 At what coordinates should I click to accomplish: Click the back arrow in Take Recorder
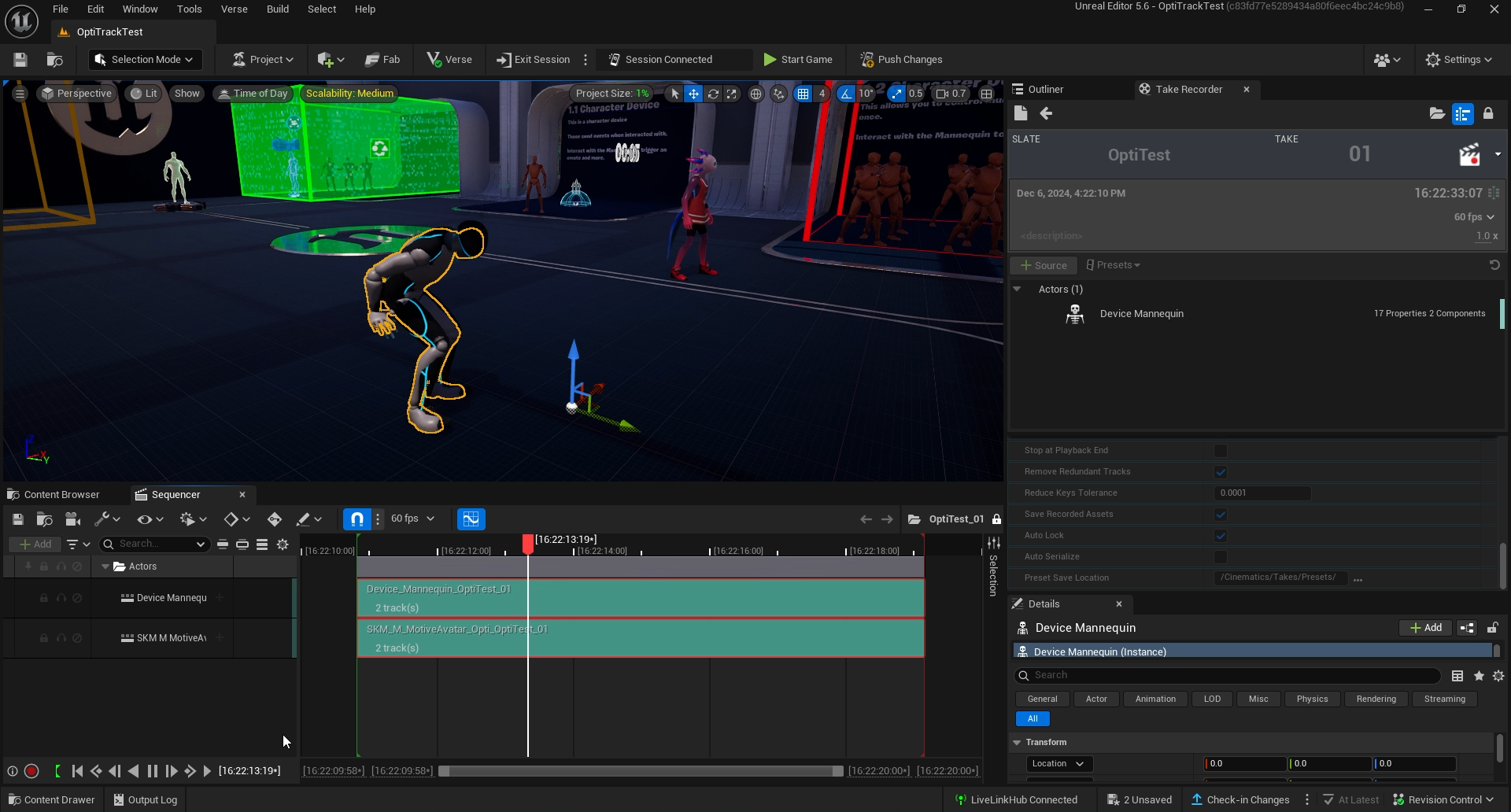[x=1046, y=114]
